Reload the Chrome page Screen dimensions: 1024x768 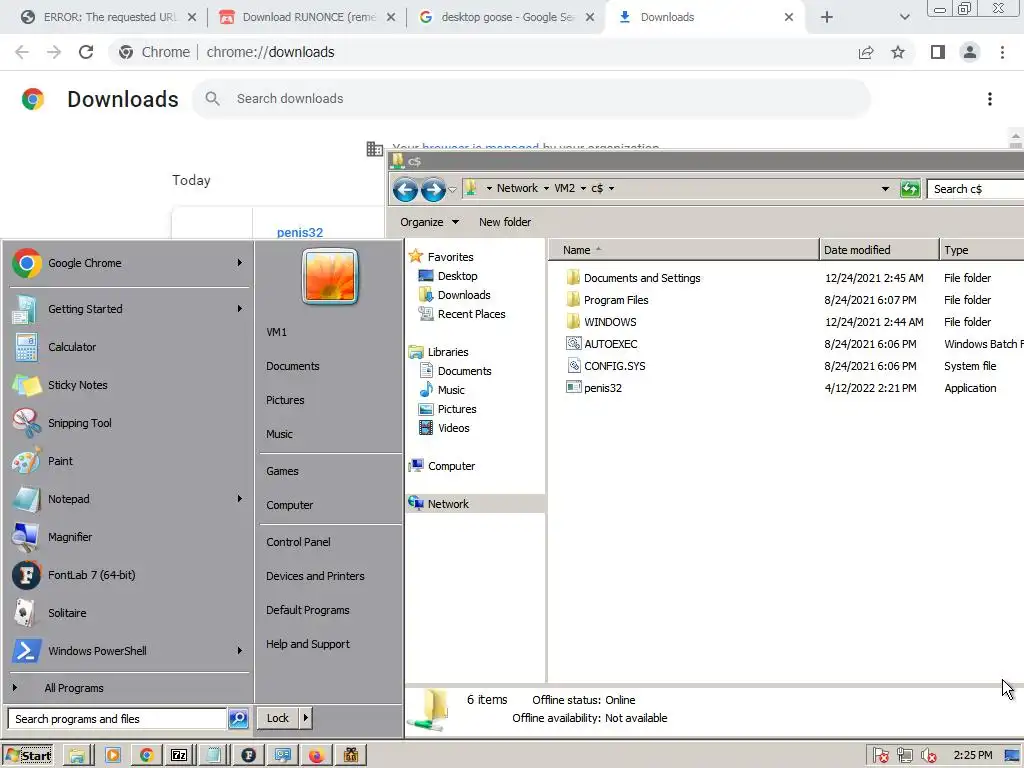(86, 52)
